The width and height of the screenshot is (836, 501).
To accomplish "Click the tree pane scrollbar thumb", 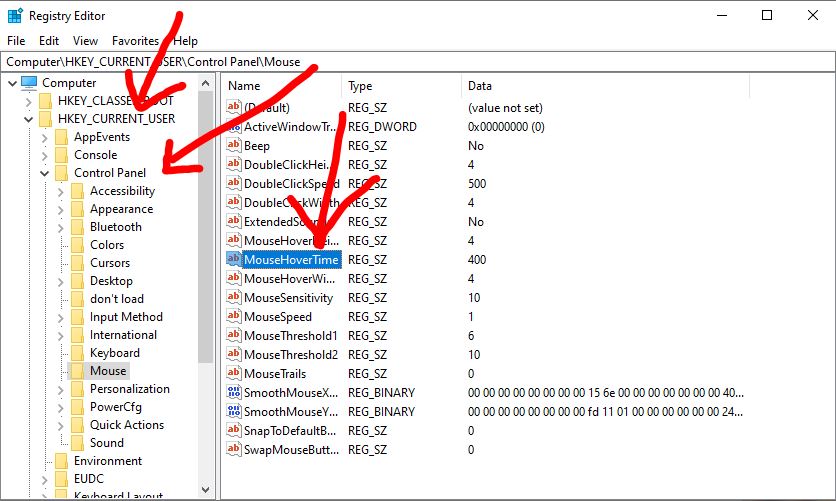I will 205,227.
